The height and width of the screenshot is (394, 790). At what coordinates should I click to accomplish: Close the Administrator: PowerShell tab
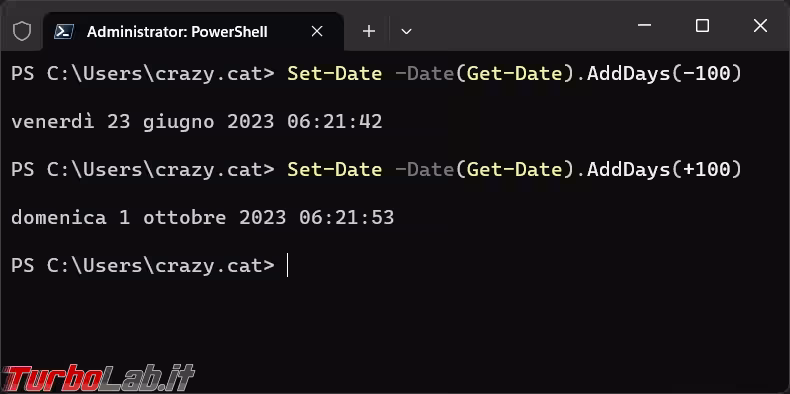pyautogui.click(x=317, y=32)
